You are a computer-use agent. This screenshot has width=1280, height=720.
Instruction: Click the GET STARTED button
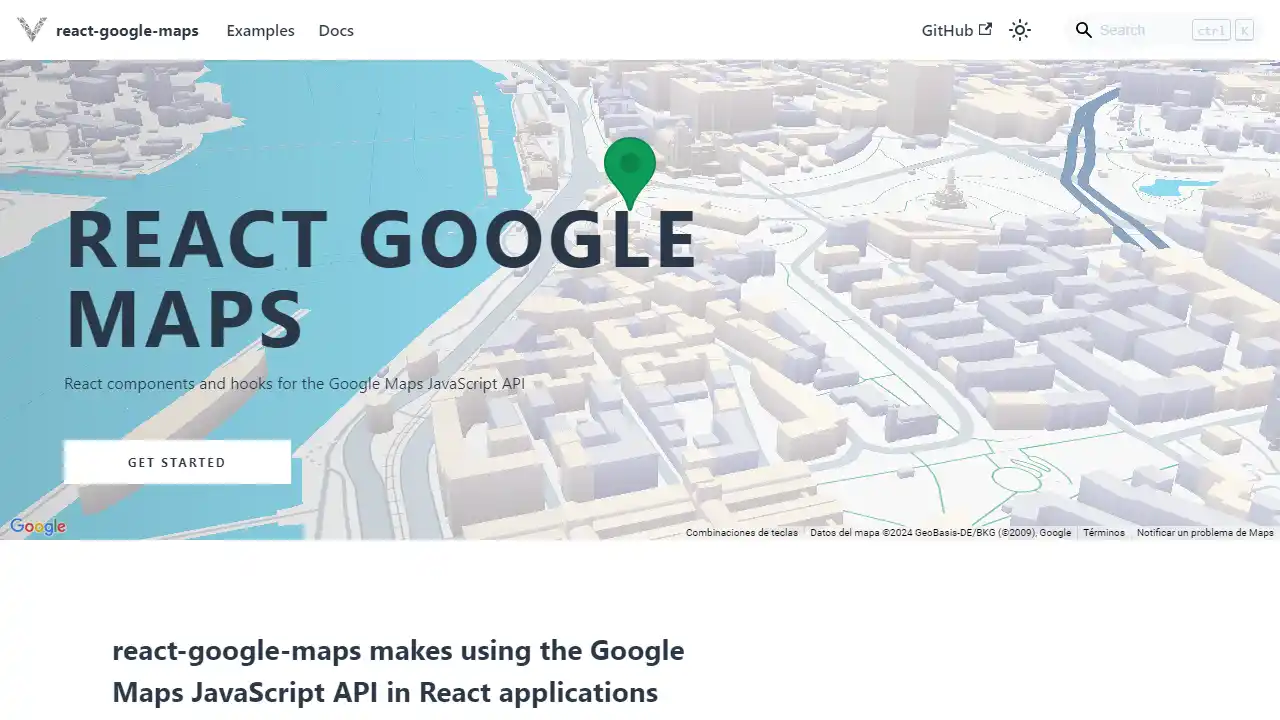pos(177,462)
